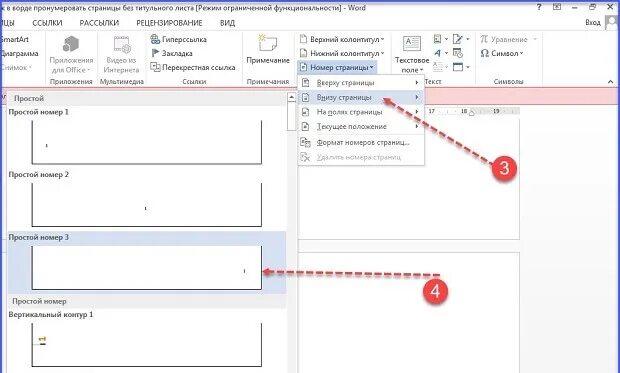
Task: Collapse the Номер страницы dropdown
Action: point(336,67)
